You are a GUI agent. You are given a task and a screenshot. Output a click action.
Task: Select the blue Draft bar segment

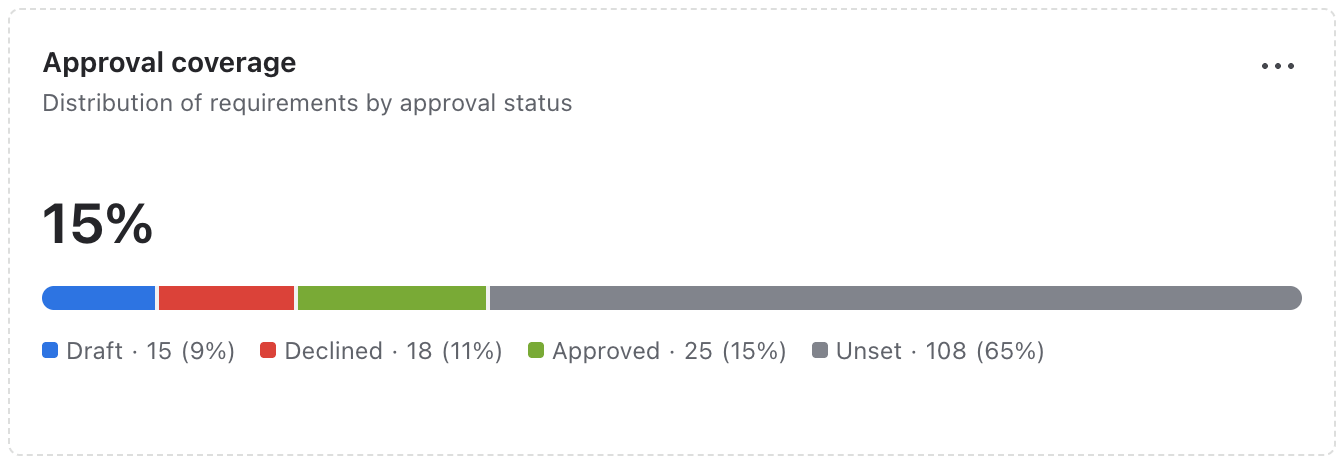pyautogui.click(x=99, y=298)
